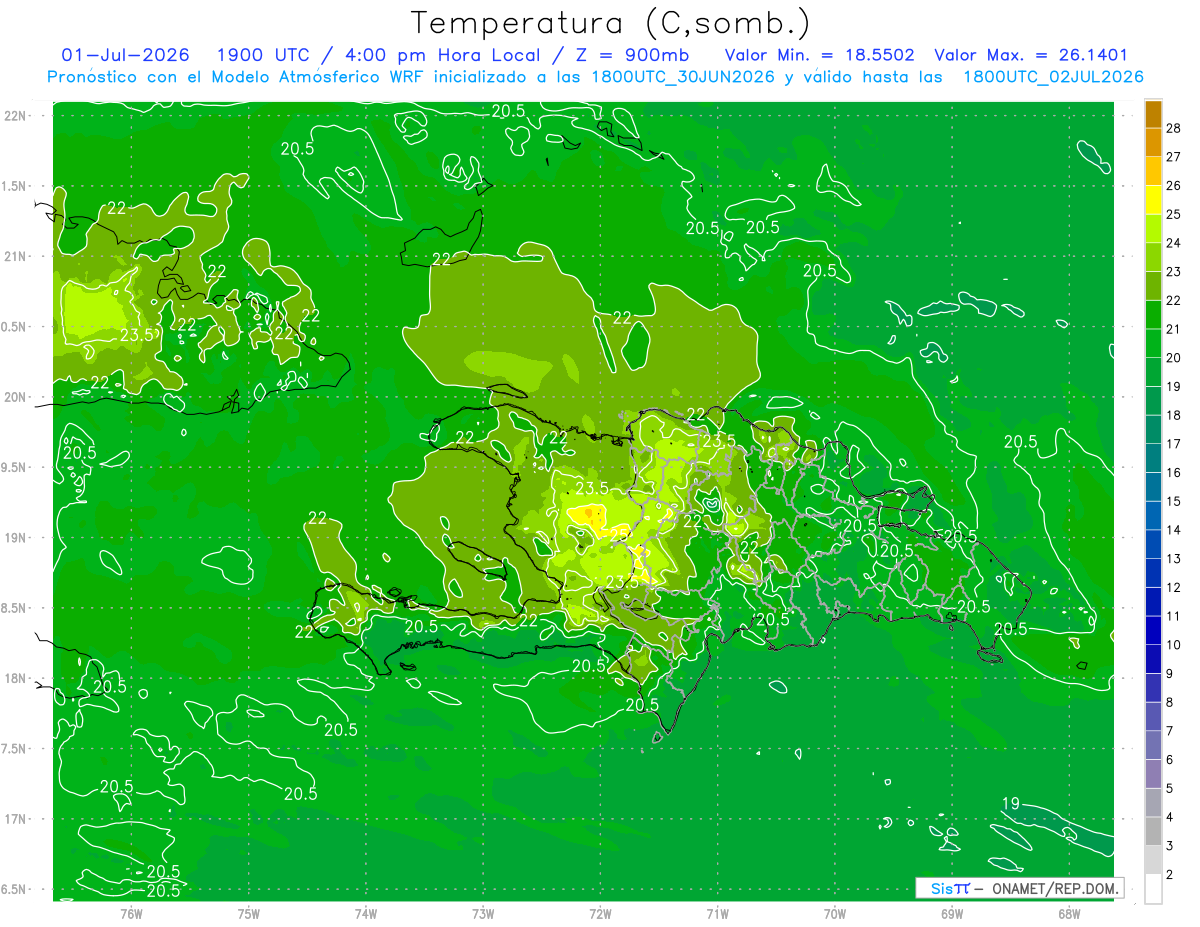The width and height of the screenshot is (1200, 927).
Task: Select the '01-Jul-2026' forecast date text
Action: [126, 55]
